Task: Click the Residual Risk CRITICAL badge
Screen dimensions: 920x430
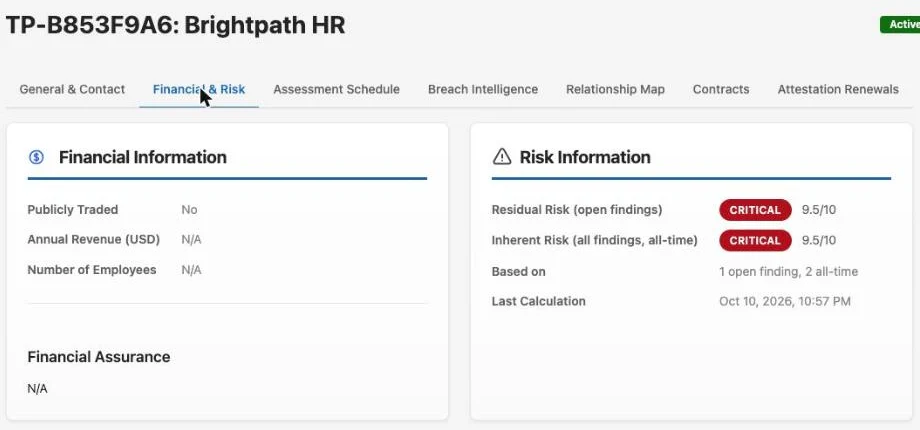Action: (755, 210)
